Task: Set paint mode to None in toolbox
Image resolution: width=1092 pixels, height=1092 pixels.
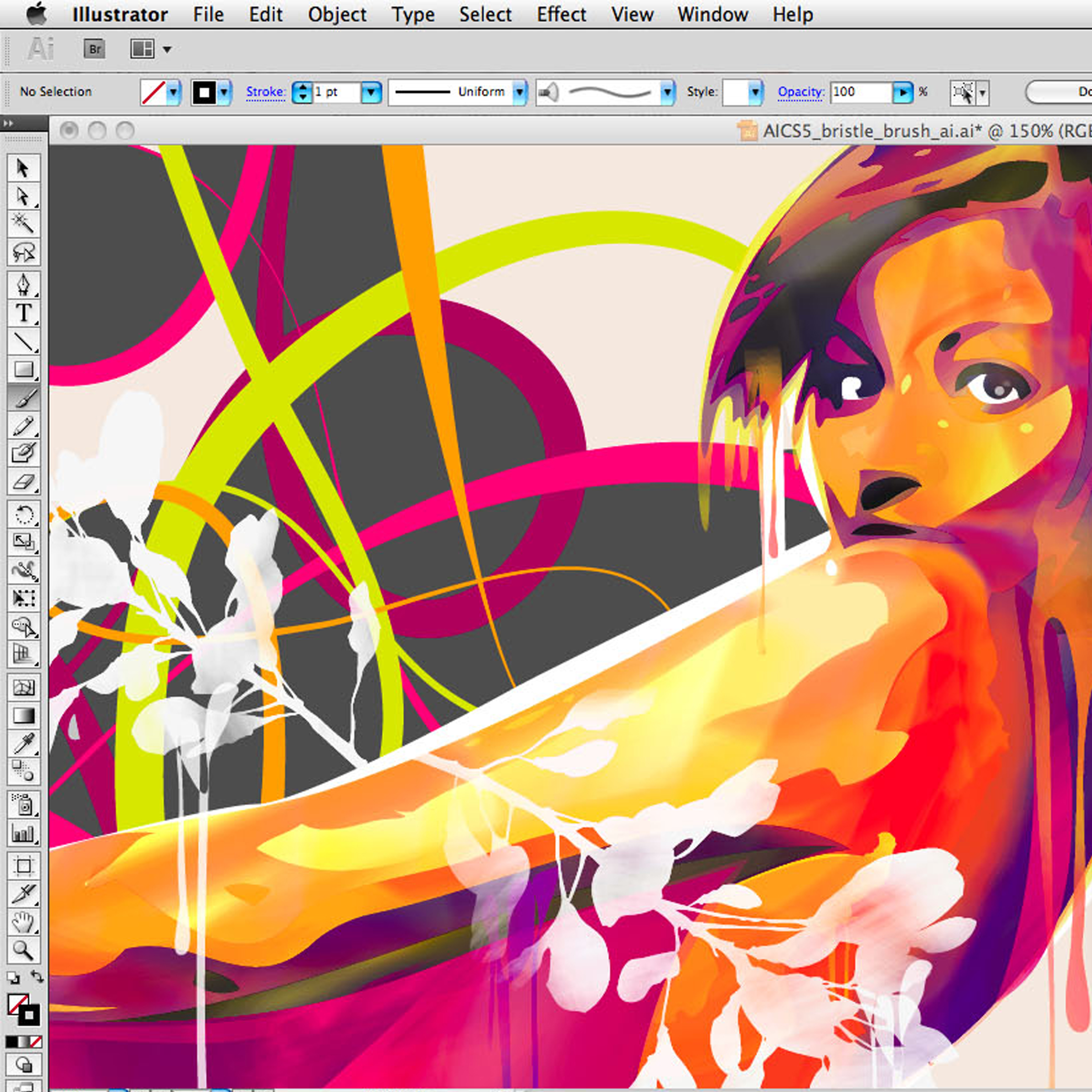Action: coord(35,1042)
